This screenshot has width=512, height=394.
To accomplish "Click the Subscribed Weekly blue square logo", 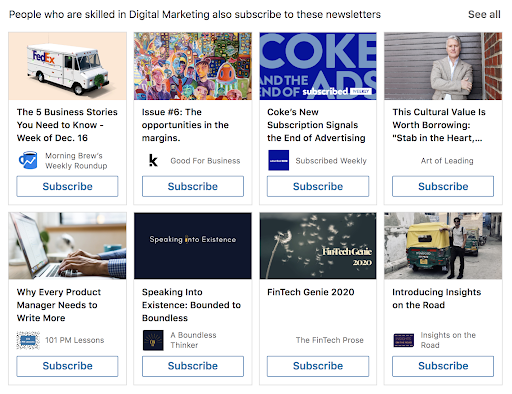I will [x=278, y=160].
